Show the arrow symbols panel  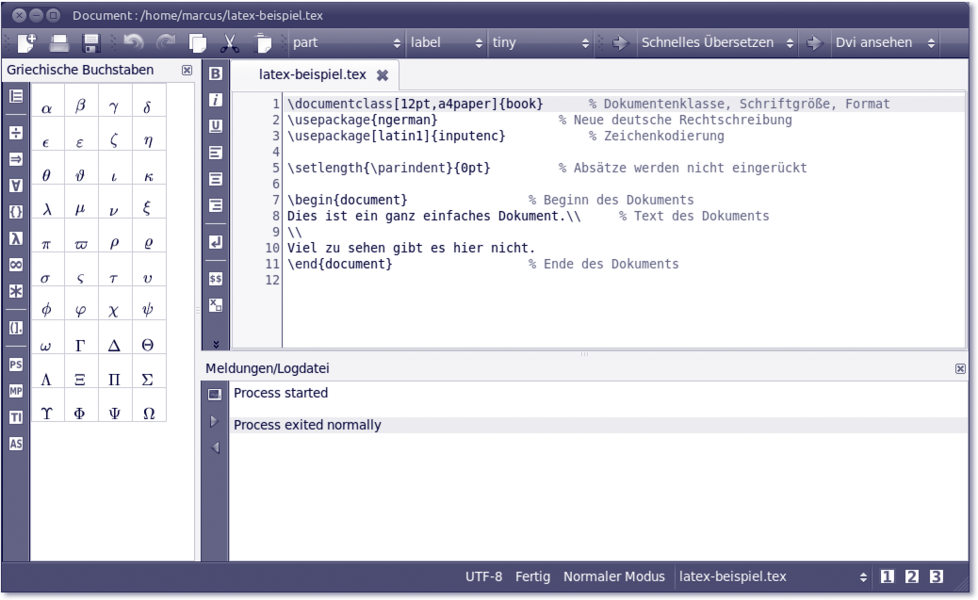click(16, 159)
